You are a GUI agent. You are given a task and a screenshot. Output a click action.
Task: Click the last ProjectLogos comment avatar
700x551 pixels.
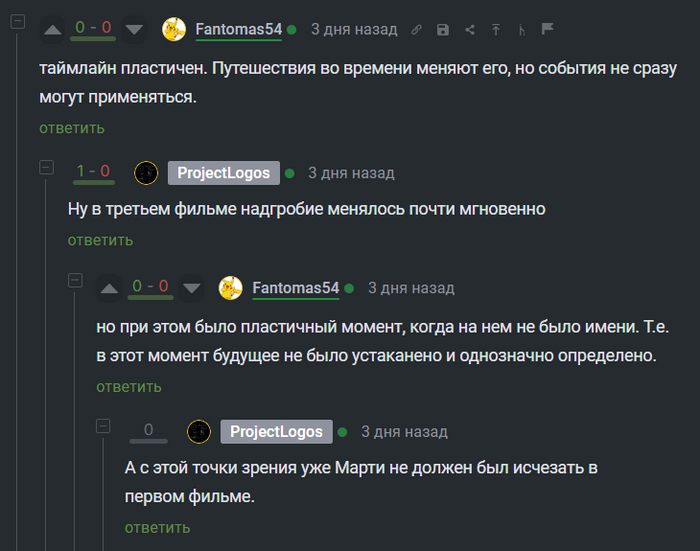click(199, 431)
